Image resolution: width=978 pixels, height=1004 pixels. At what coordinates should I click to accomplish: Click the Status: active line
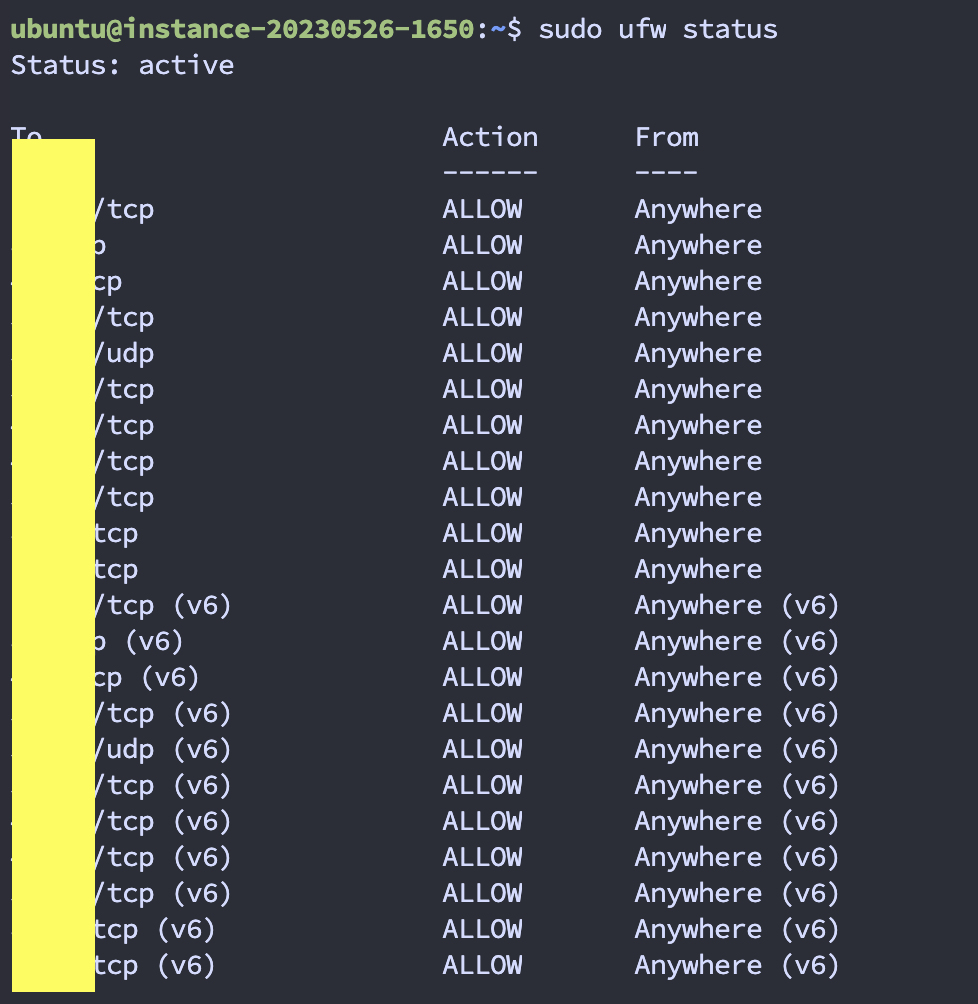122,65
